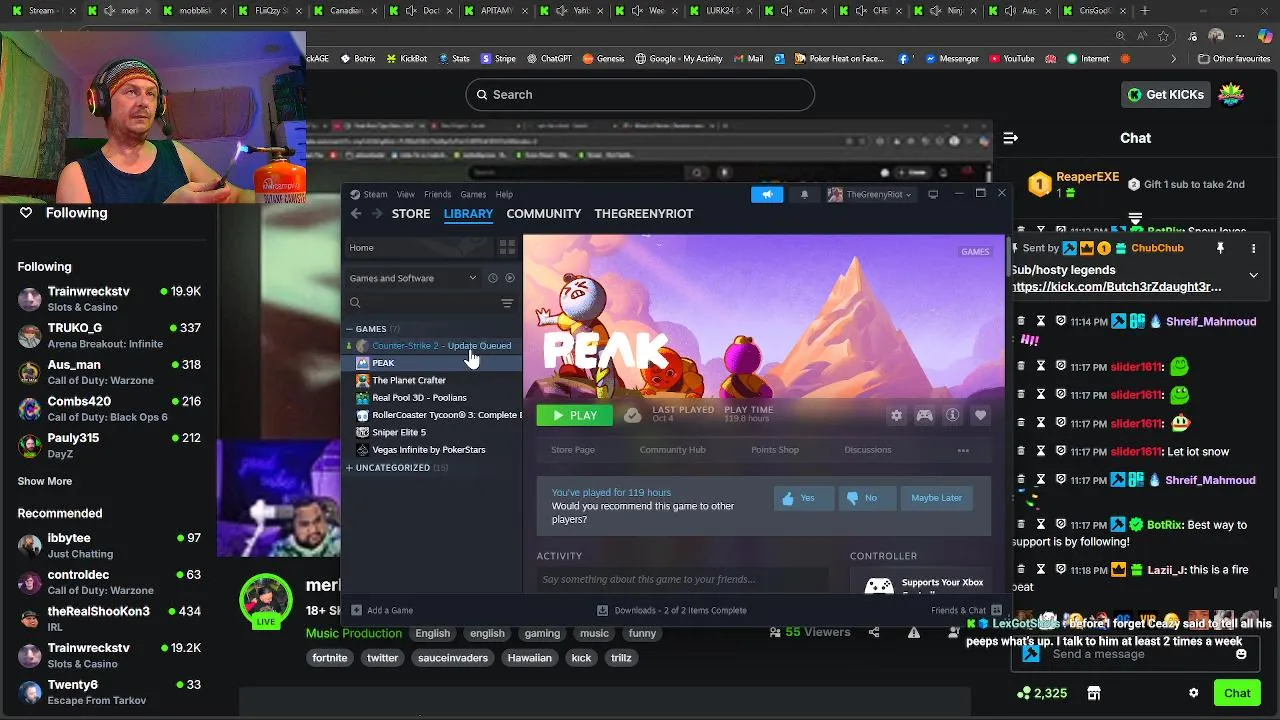Open the LIBRARY tab in Steam

pos(468,214)
